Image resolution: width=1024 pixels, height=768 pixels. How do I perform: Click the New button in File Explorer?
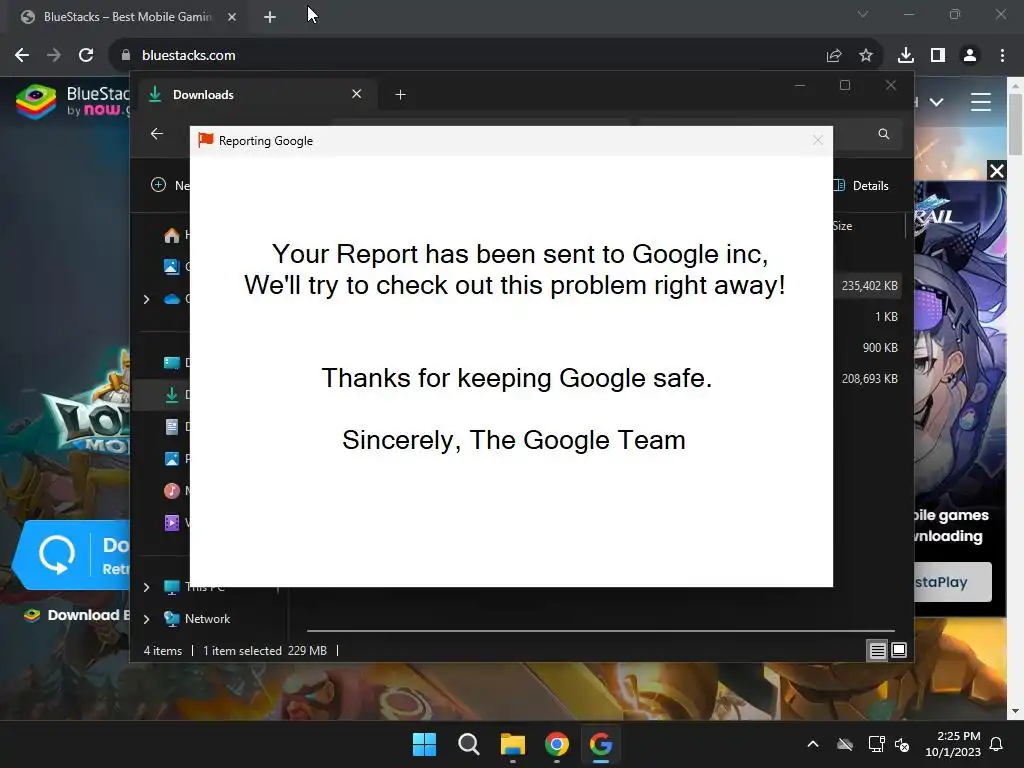pyautogui.click(x=170, y=185)
